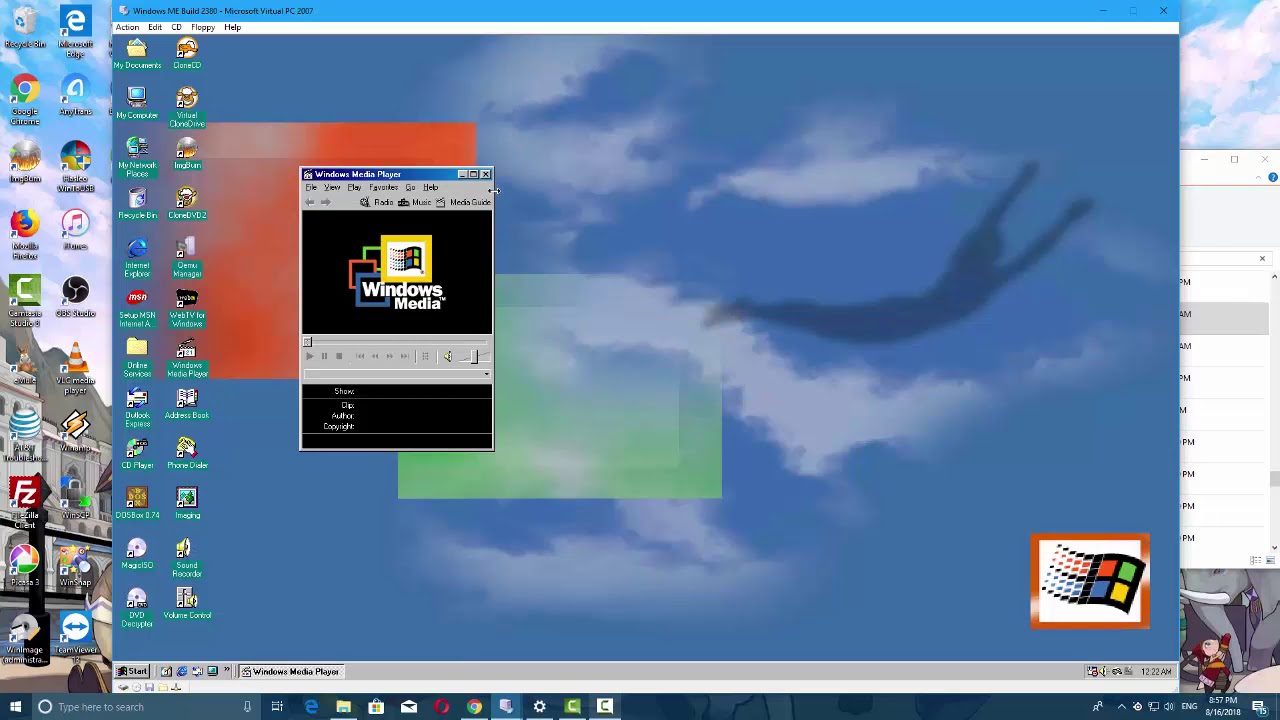Open the Online Services folder icon
Viewport: 1280px width, 720px height.
point(137,357)
